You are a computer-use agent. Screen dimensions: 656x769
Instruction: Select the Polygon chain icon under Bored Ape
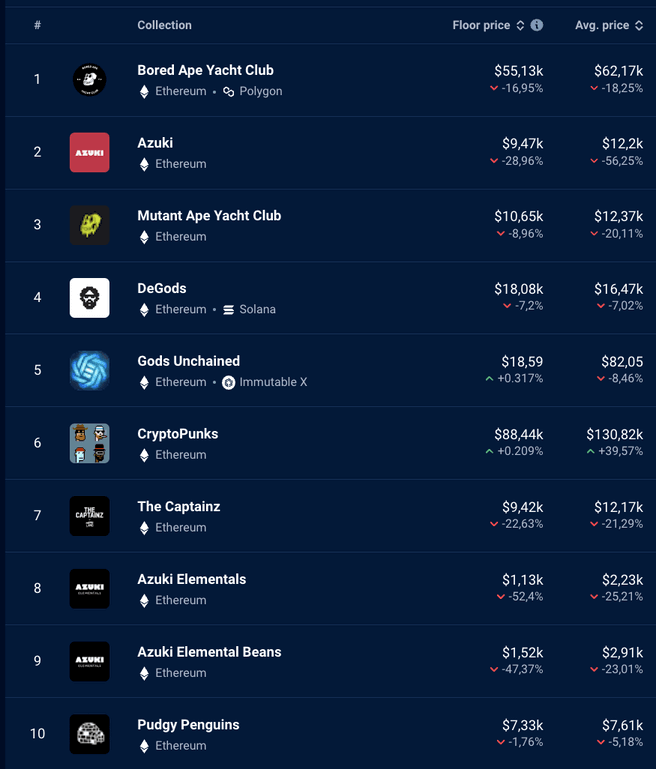(228, 92)
